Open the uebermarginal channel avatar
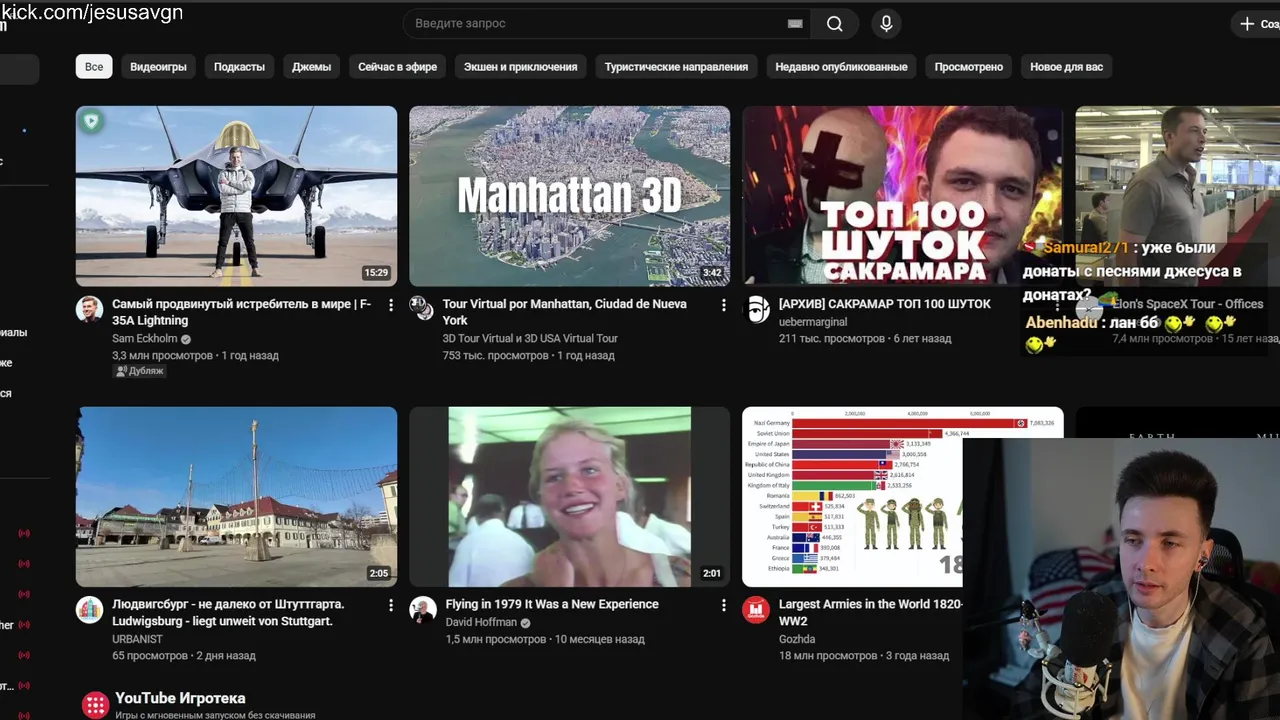This screenshot has height=720, width=1280. point(759,309)
